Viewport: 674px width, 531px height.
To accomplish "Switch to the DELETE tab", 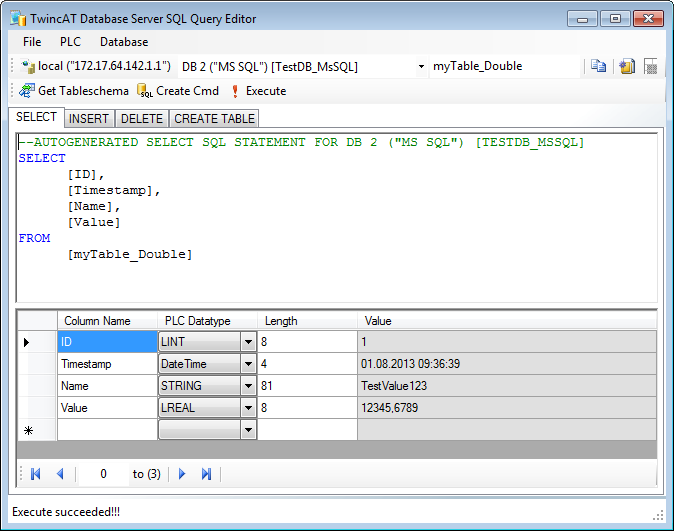I will 142,119.
